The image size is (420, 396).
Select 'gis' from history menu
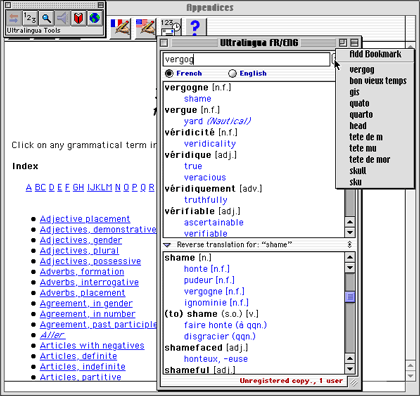375,92
